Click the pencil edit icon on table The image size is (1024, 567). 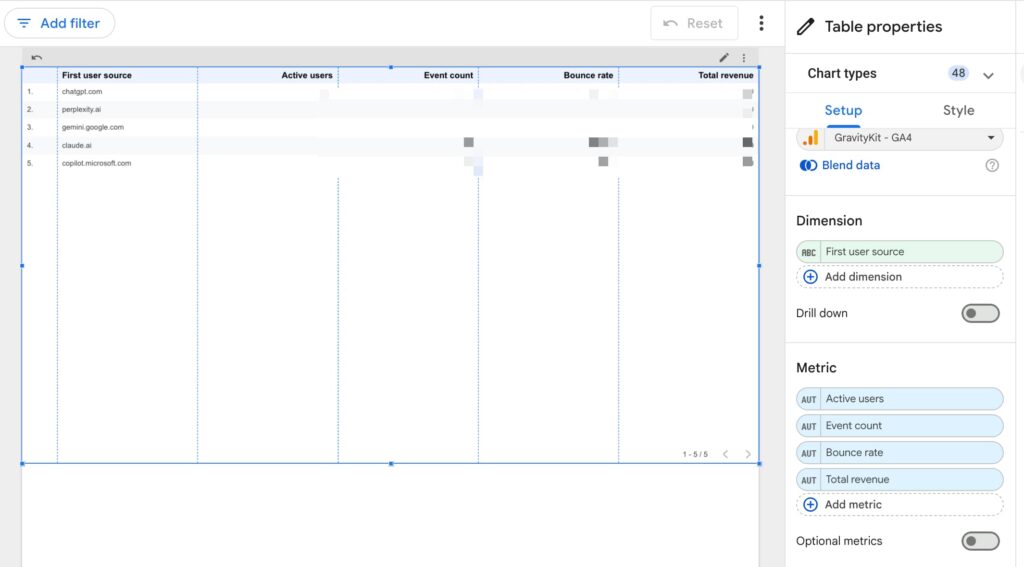724,58
